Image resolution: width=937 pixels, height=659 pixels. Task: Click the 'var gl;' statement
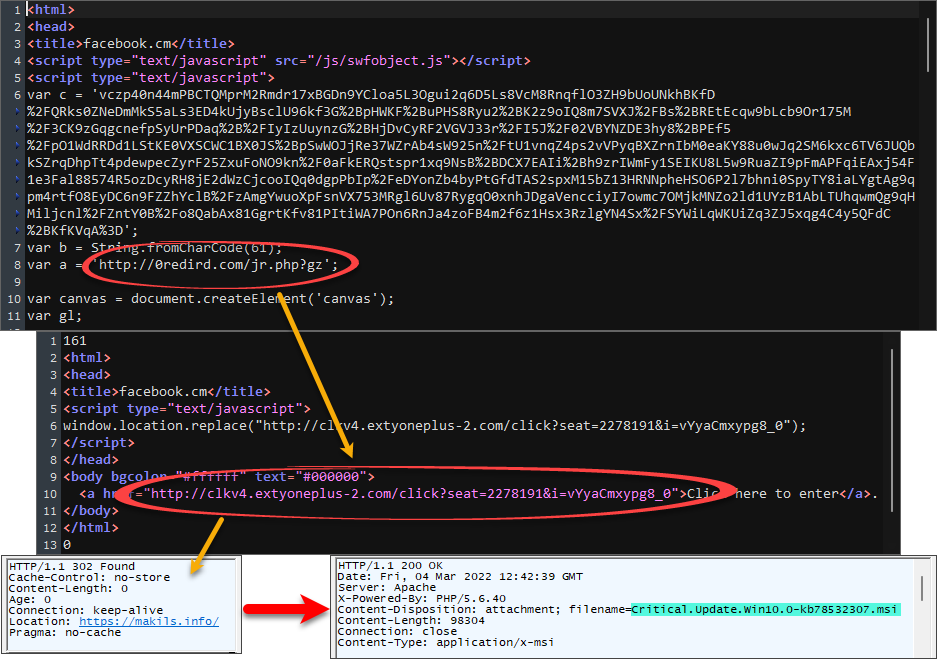point(54,316)
